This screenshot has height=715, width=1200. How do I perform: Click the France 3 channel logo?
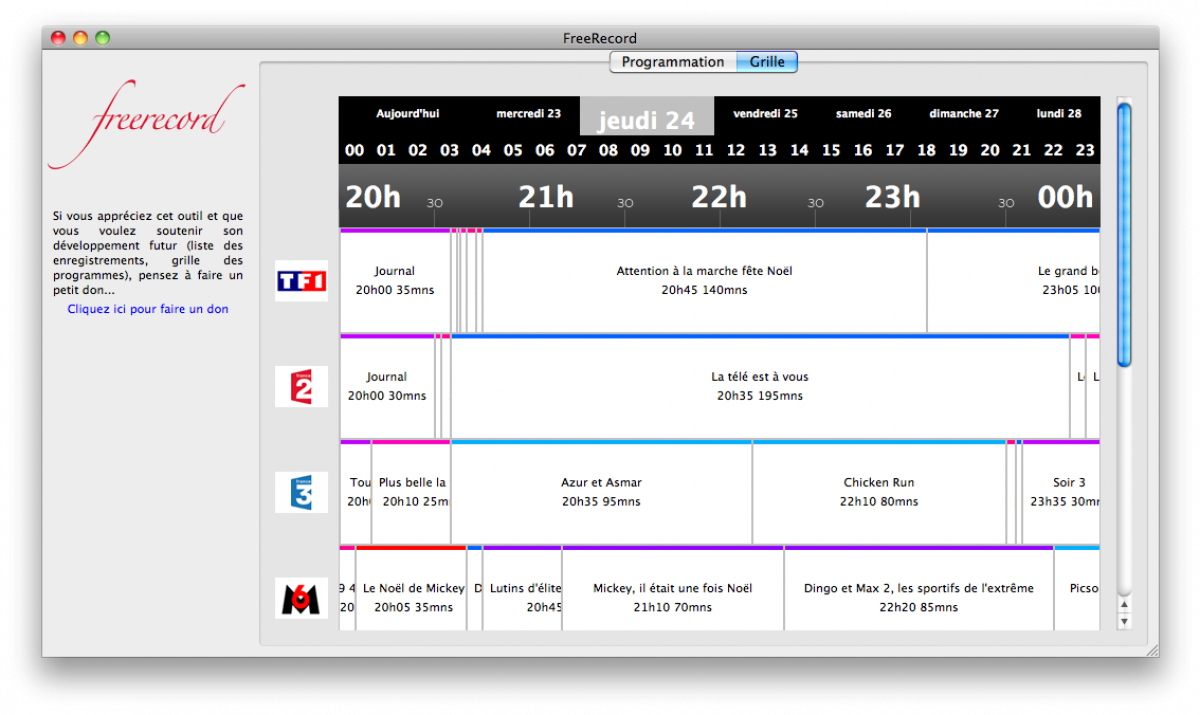[301, 493]
